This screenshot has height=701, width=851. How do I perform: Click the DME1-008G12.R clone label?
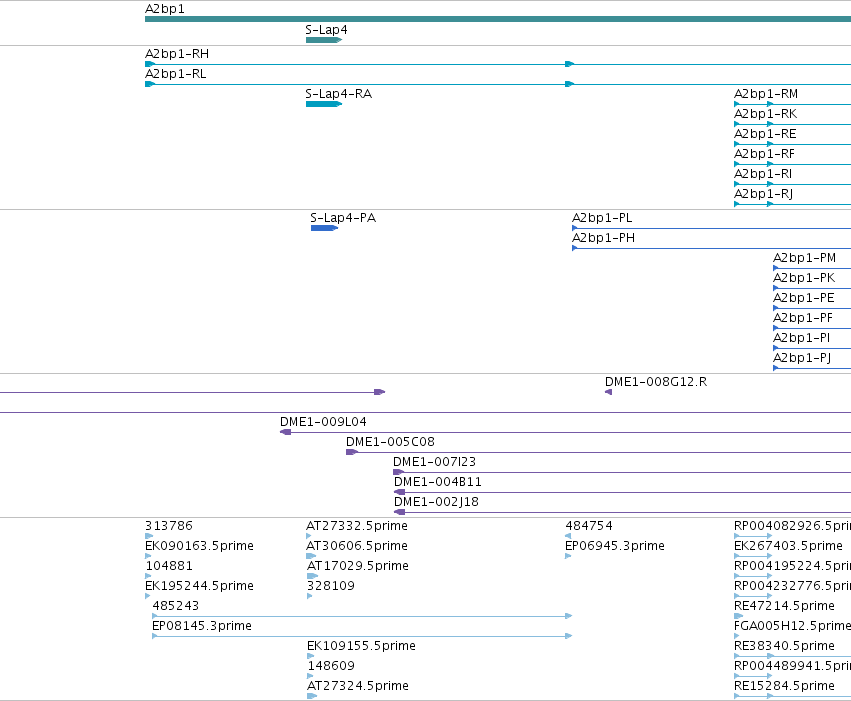[656, 382]
